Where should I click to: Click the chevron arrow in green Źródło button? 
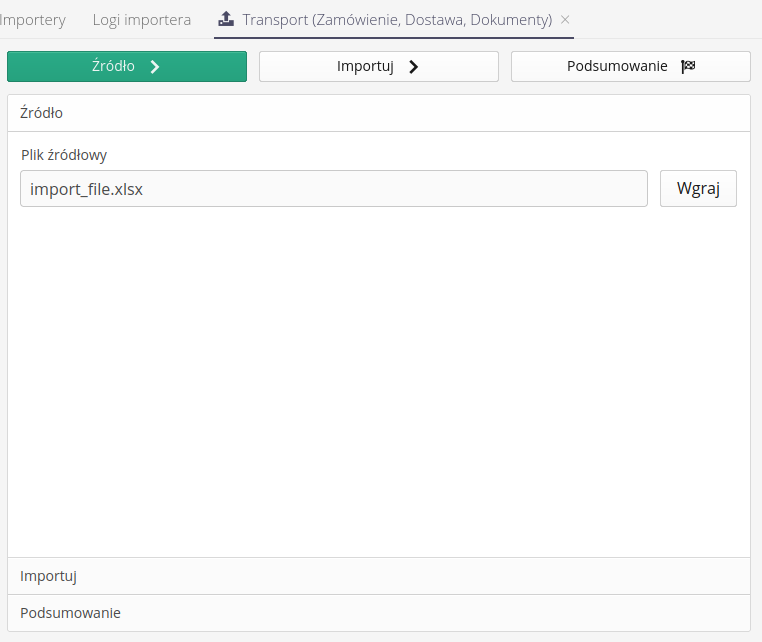[154, 67]
